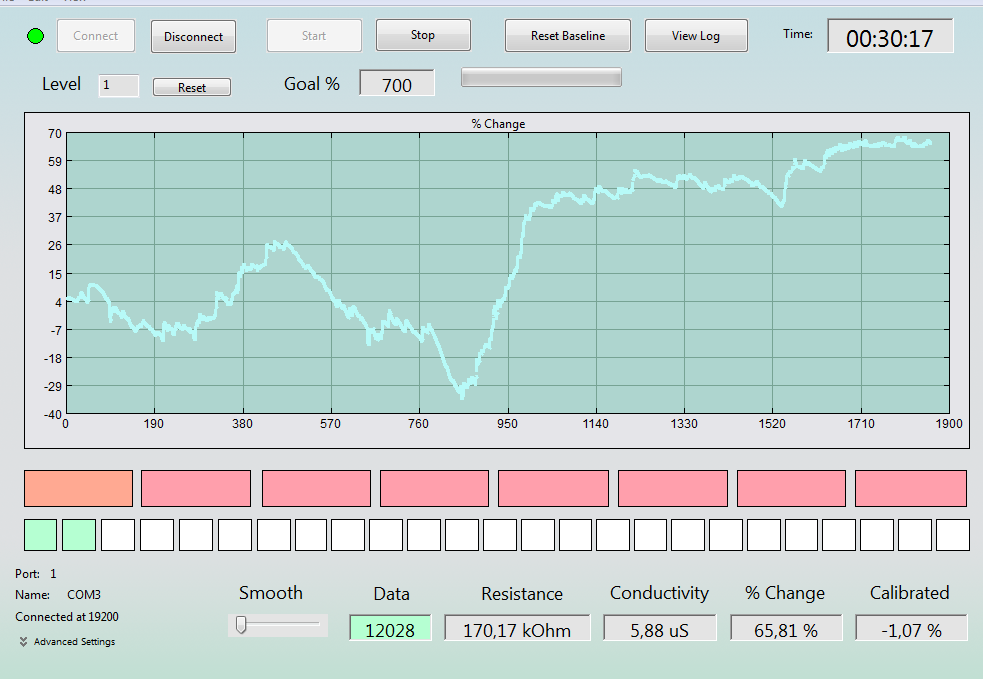Click the Calibrated value -1,07 %
This screenshot has height=679, width=983.
pyautogui.click(x=912, y=628)
